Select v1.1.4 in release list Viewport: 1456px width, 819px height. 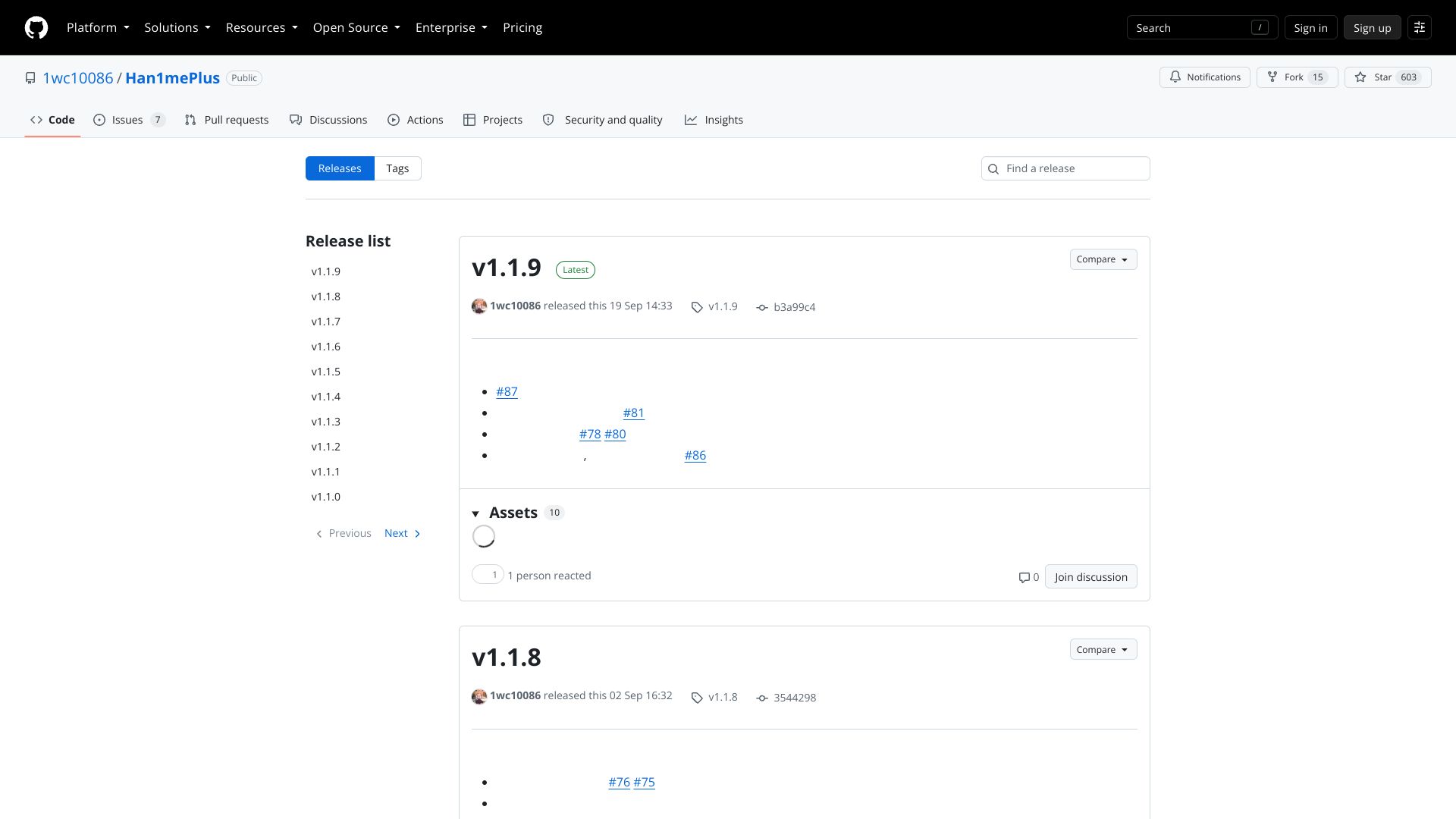tap(326, 397)
